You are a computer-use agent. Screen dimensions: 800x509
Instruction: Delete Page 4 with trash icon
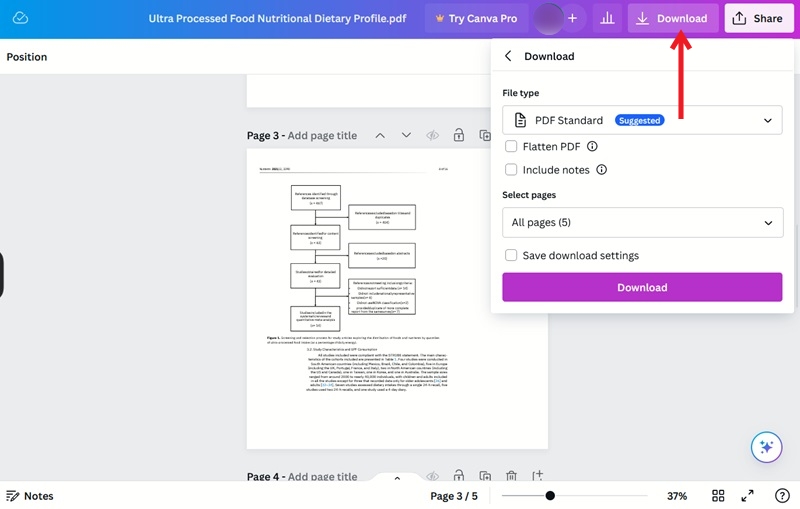click(511, 476)
